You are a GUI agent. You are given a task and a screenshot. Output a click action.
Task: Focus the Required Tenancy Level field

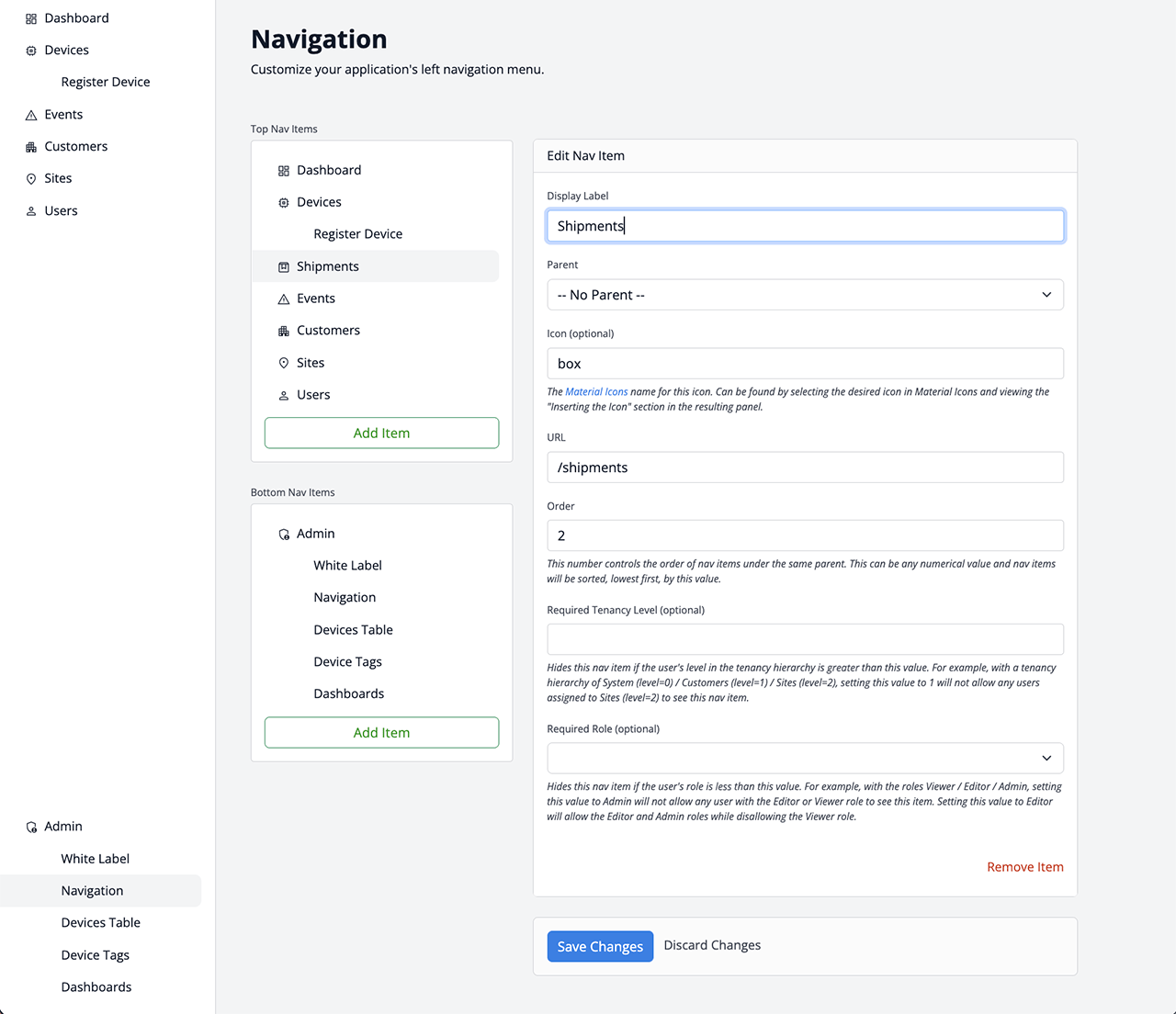805,639
